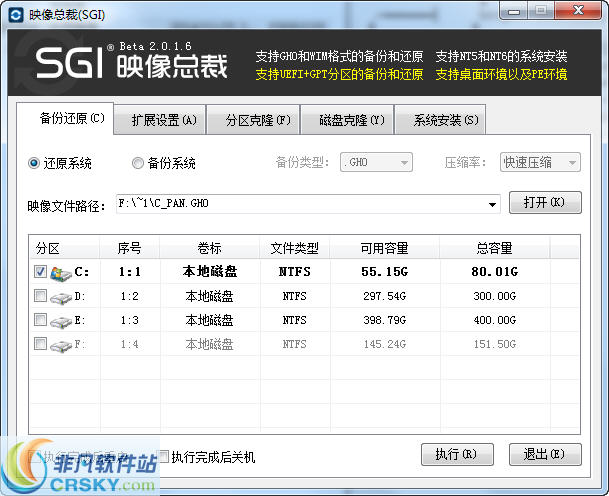Click the 执行(R) button
609x496 pixels.
coord(457,454)
